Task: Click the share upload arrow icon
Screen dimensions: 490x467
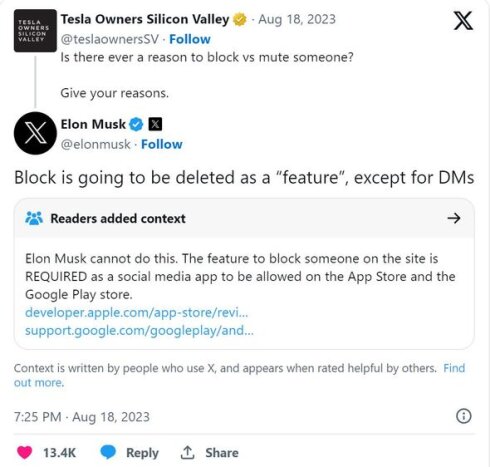Action: pyautogui.click(x=187, y=452)
